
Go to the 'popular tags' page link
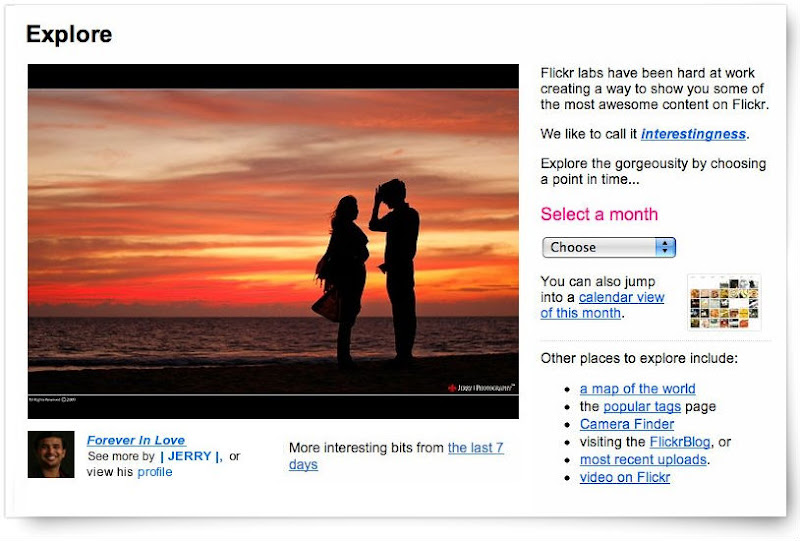click(642, 406)
